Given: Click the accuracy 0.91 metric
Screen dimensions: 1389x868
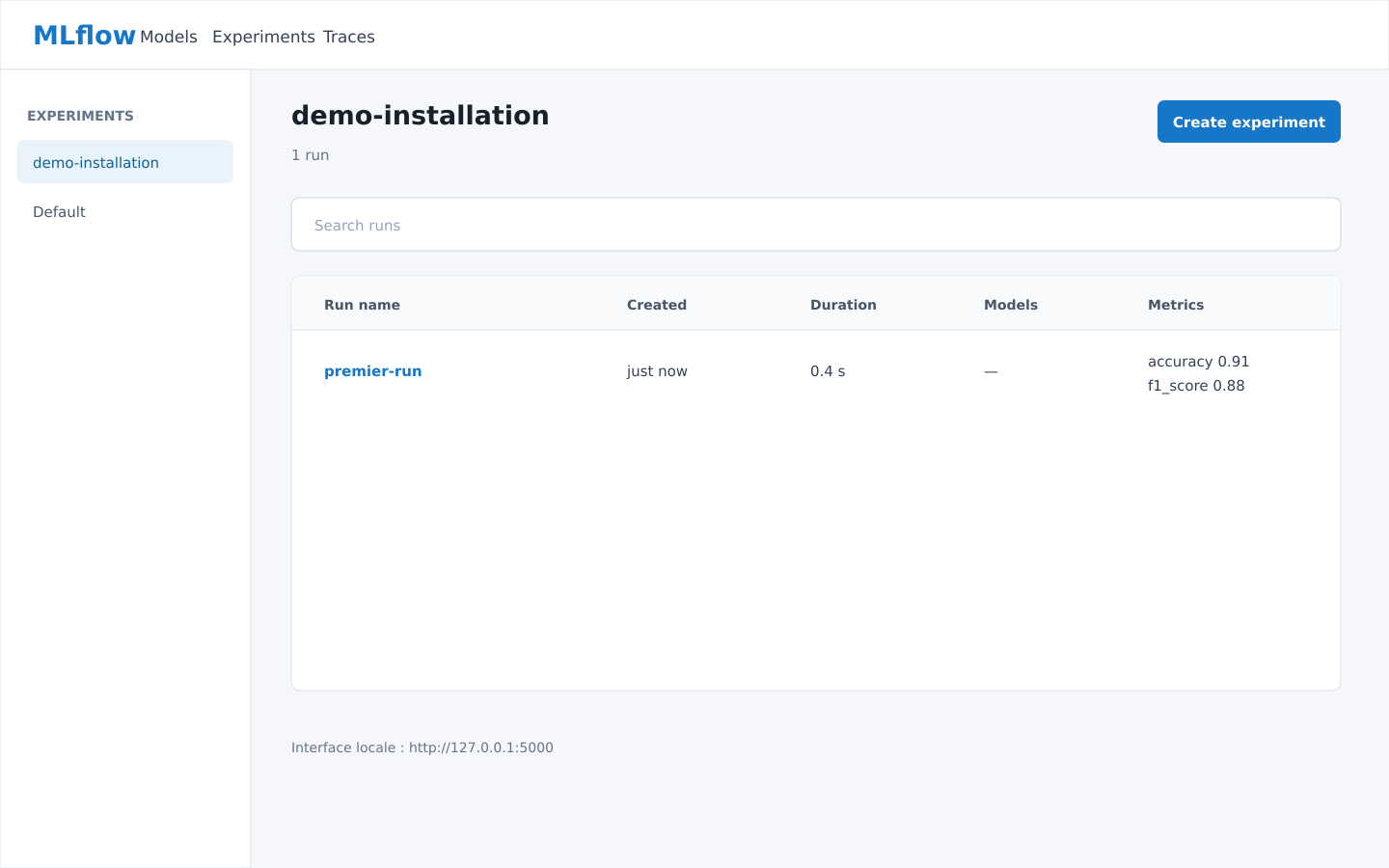Looking at the screenshot, I should [1199, 362].
